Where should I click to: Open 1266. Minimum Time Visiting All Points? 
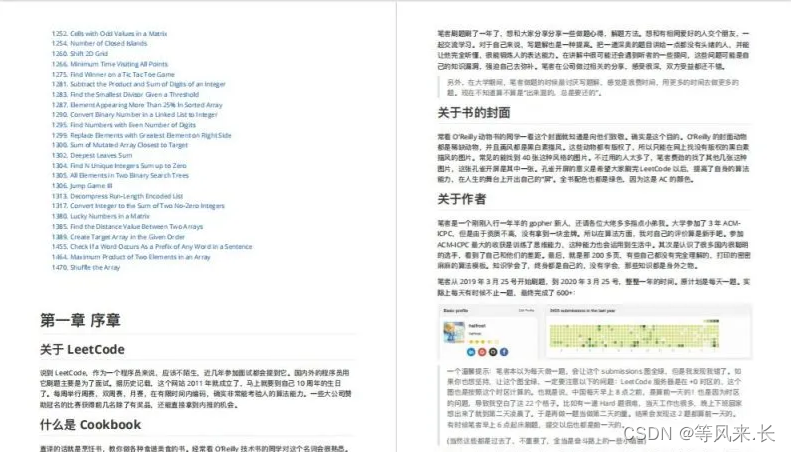click(109, 64)
